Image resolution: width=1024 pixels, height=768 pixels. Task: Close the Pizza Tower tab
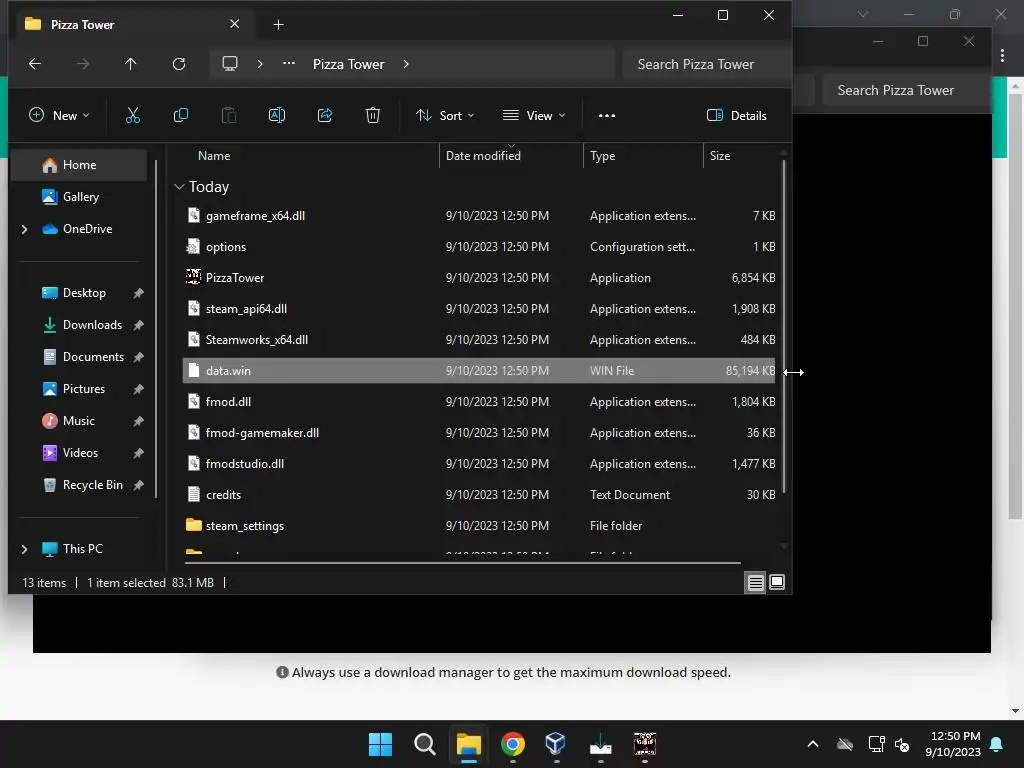(x=234, y=24)
